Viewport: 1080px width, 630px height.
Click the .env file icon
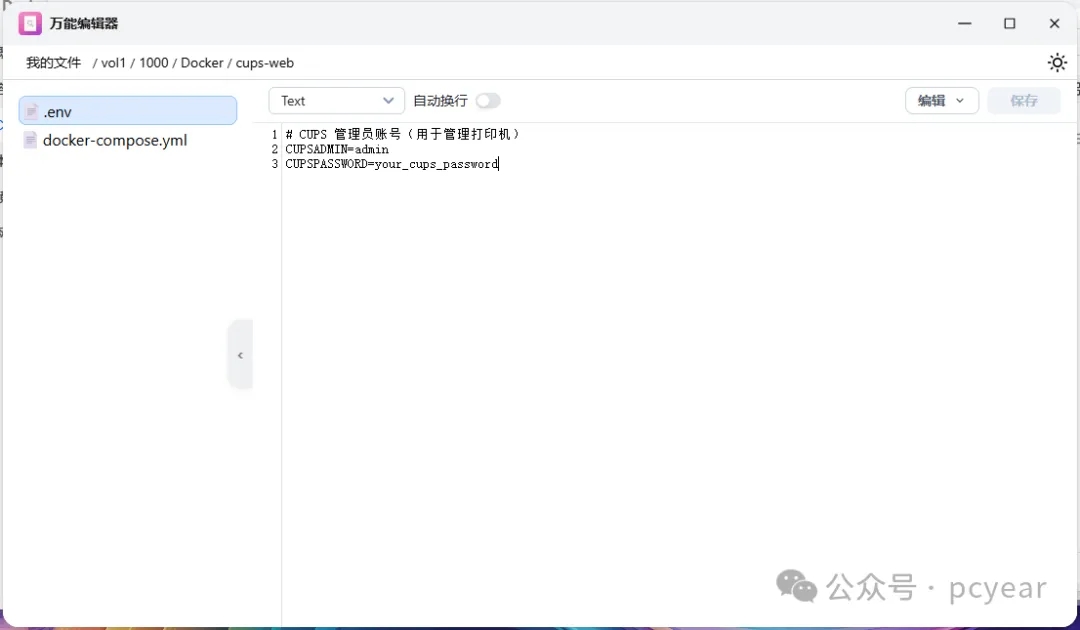(x=31, y=112)
